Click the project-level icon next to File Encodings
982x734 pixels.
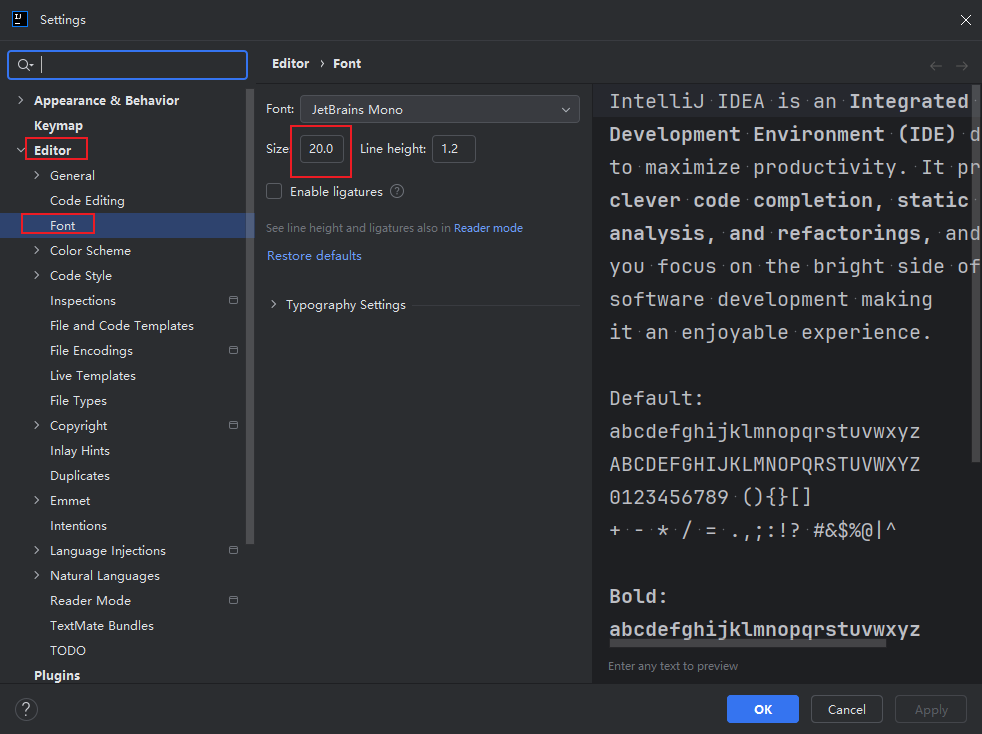pos(233,350)
